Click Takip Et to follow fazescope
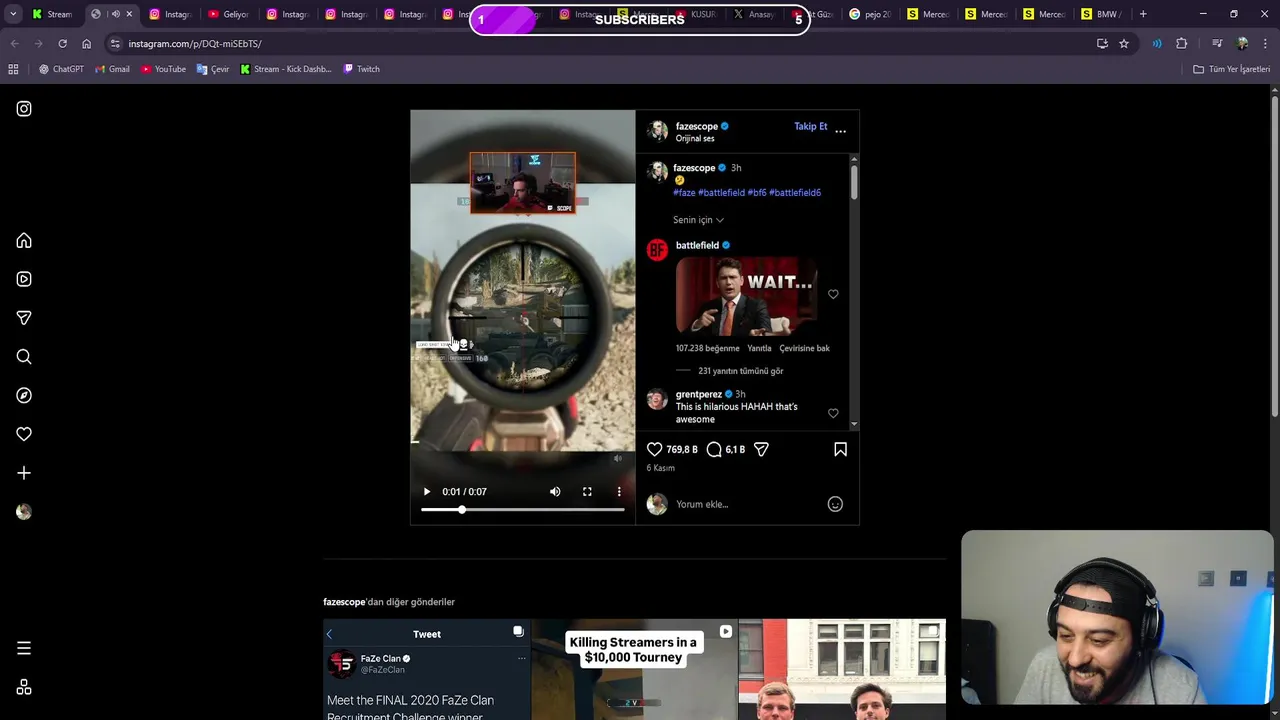 810,126
